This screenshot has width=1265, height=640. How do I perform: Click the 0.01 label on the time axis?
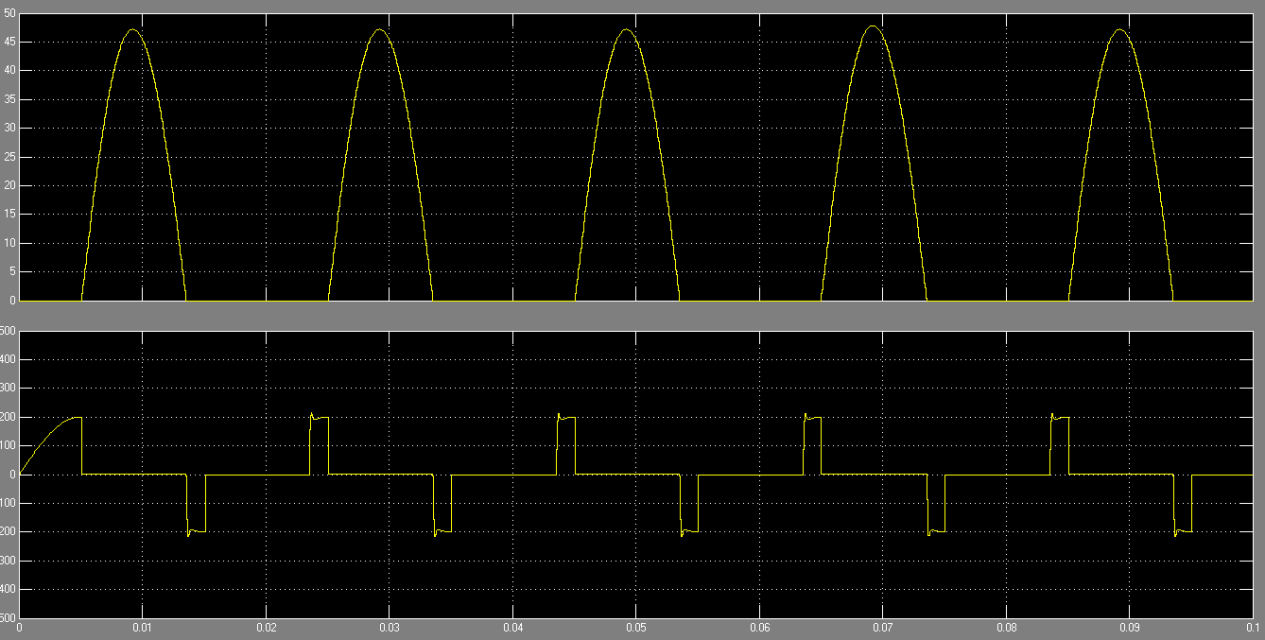[x=142, y=629]
